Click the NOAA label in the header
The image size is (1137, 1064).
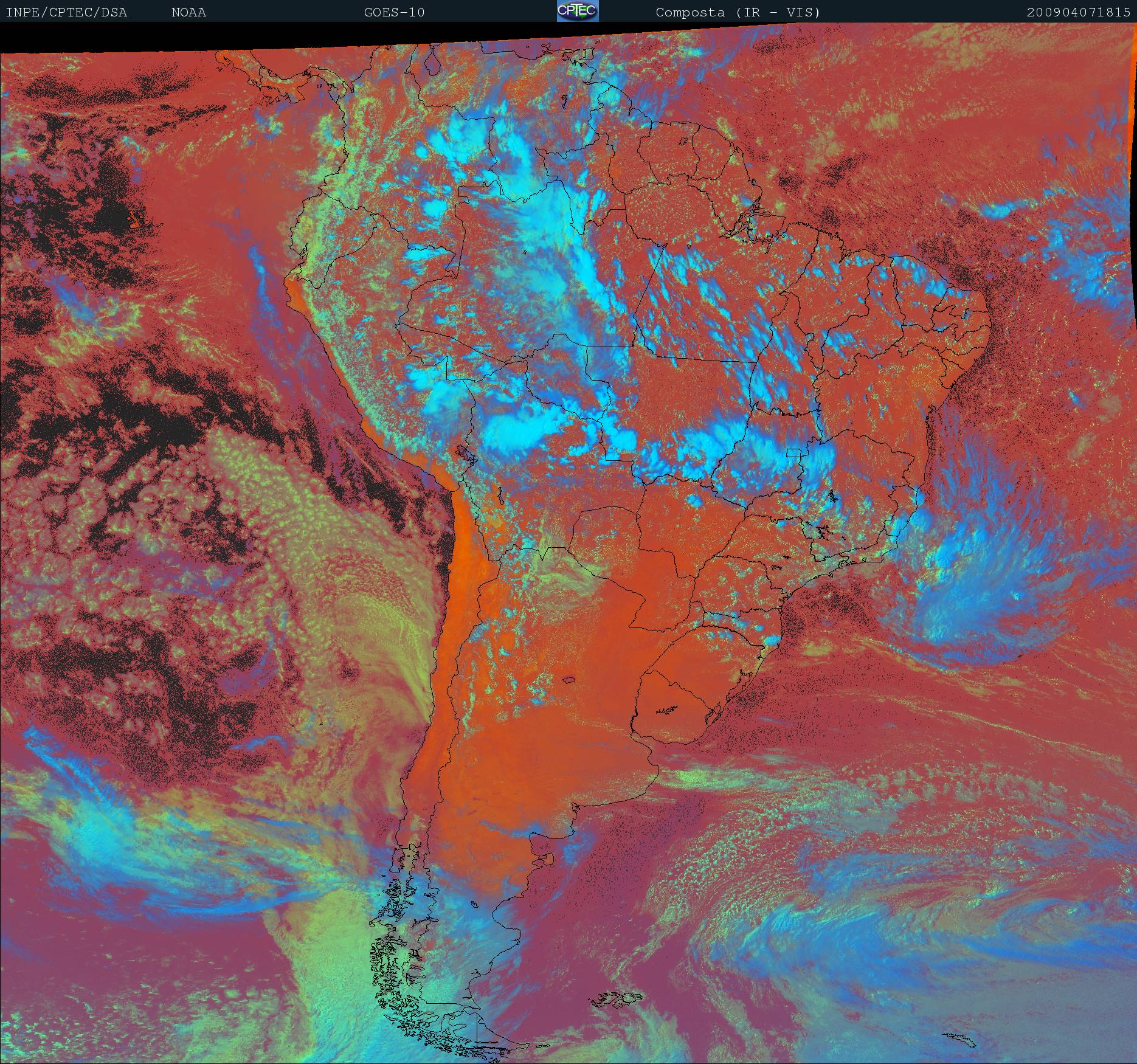188,12
